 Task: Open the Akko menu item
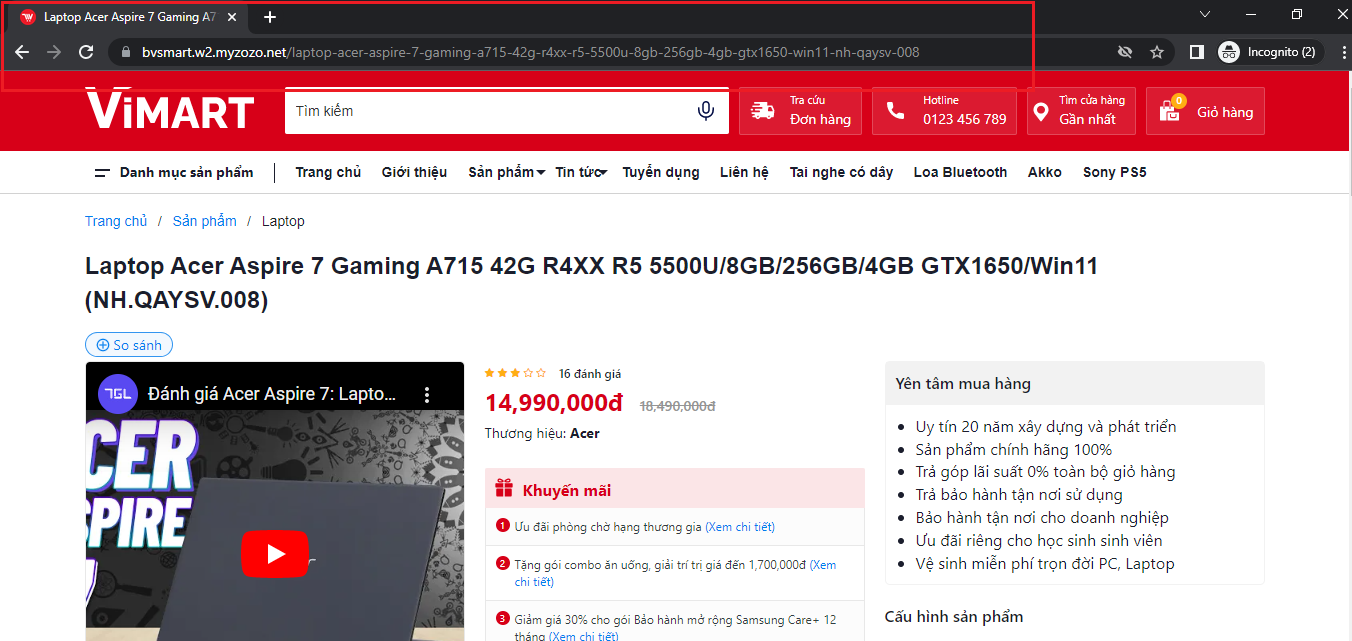[1045, 172]
